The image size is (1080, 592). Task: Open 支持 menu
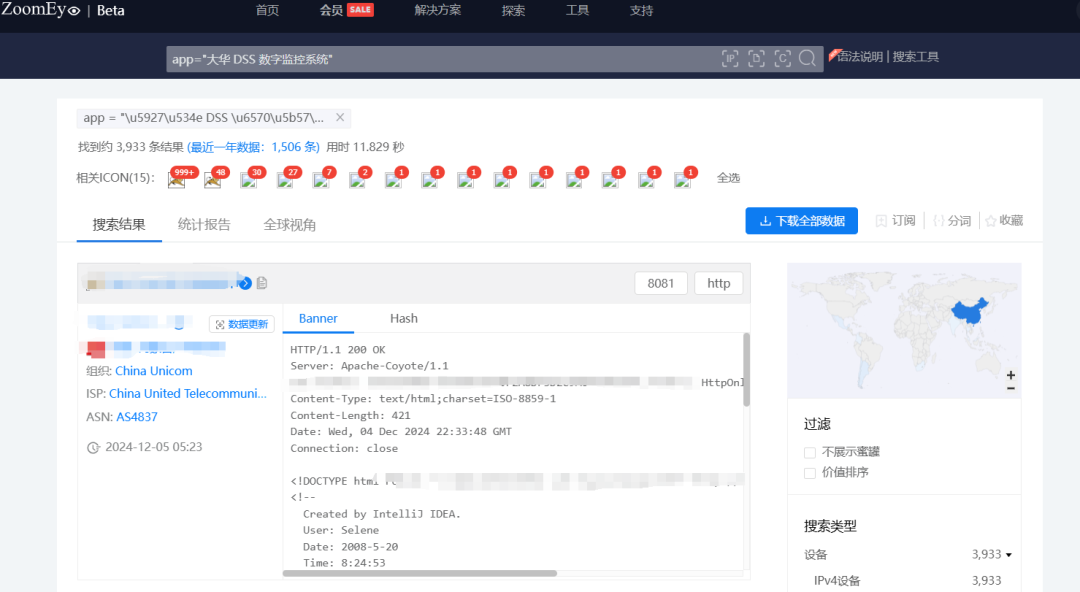coord(641,10)
